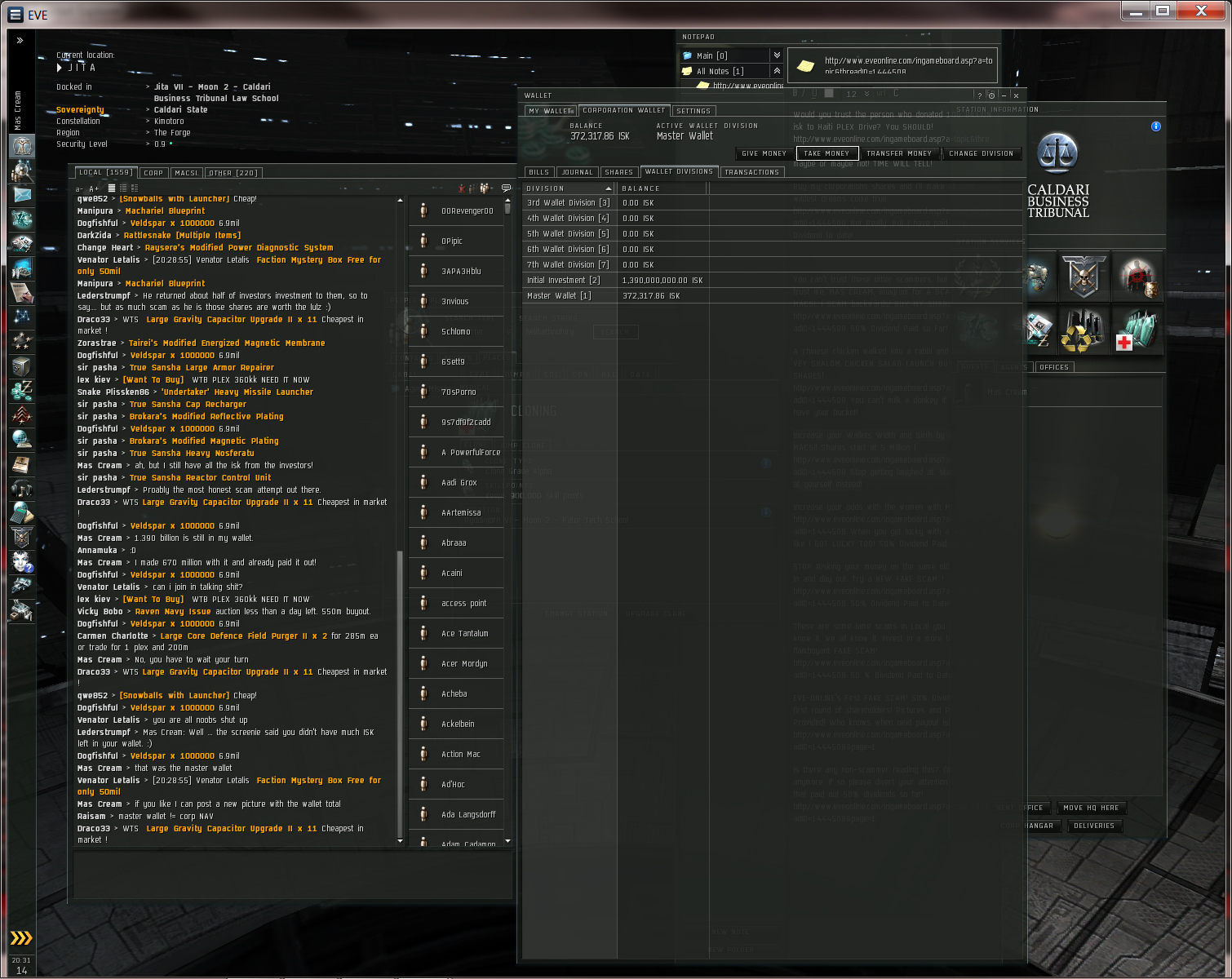Open the Militia shield icon in sidebar

tap(22, 538)
